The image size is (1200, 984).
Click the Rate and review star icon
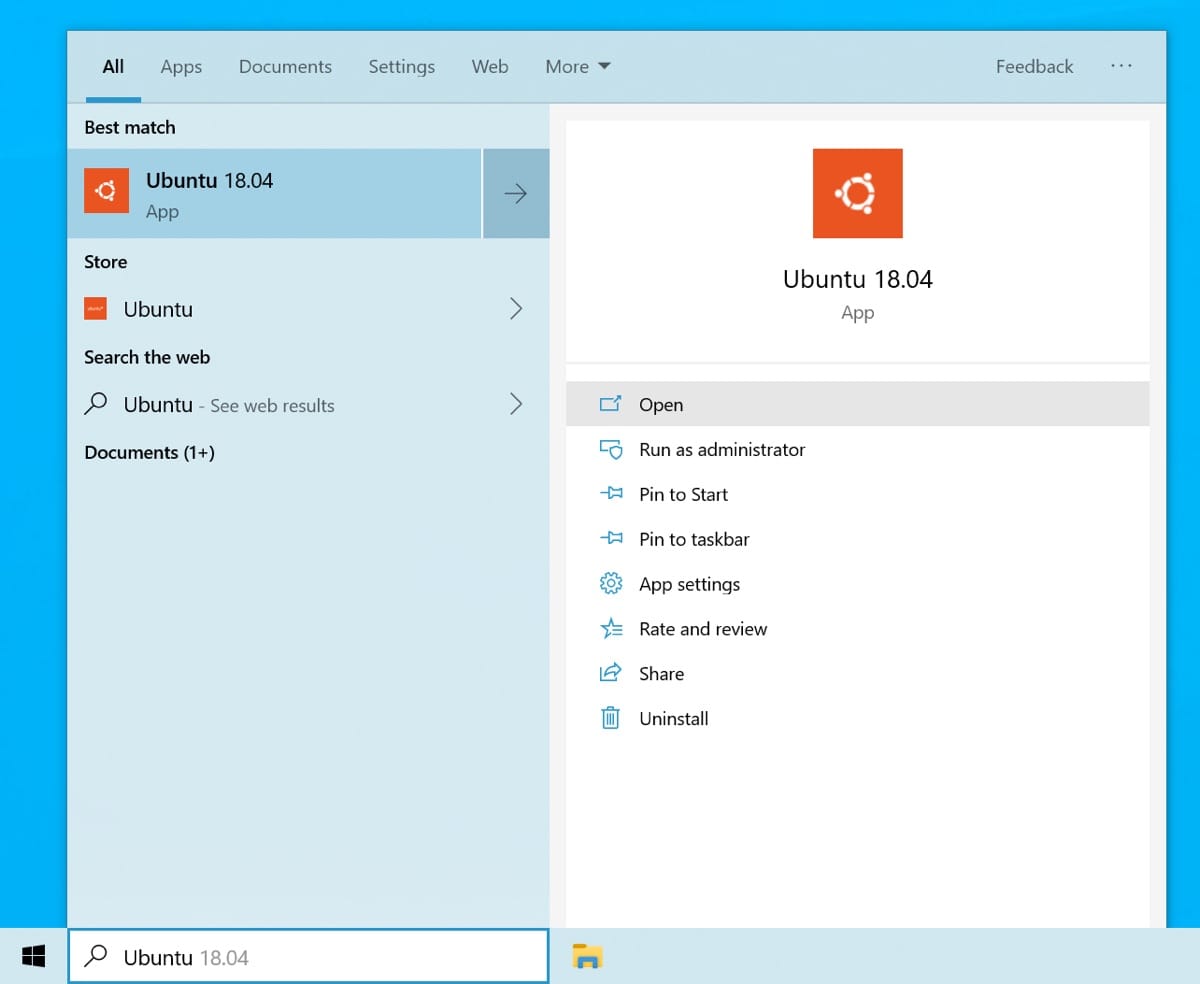point(610,628)
